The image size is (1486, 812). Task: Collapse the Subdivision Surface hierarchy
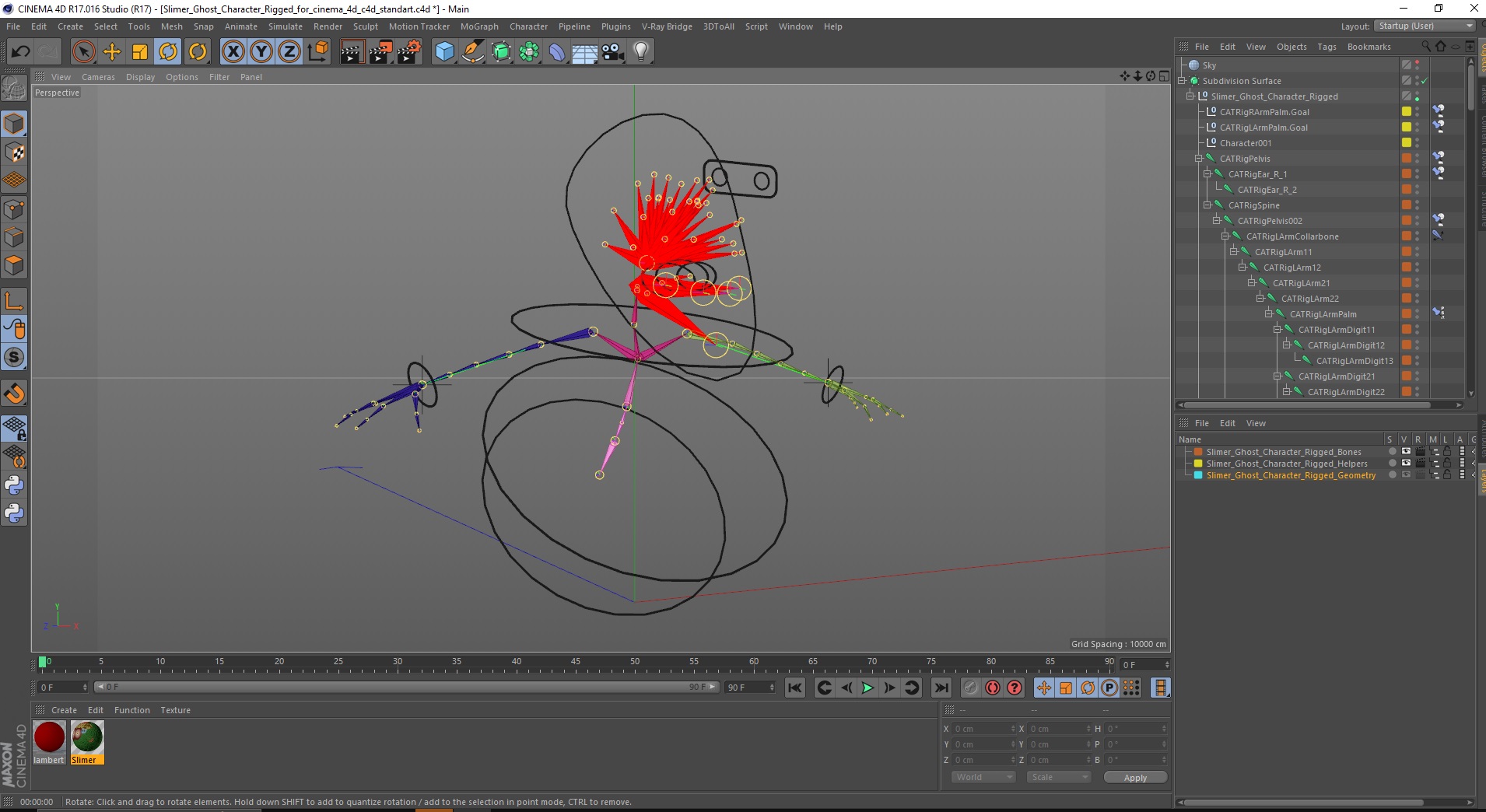[x=1183, y=81]
